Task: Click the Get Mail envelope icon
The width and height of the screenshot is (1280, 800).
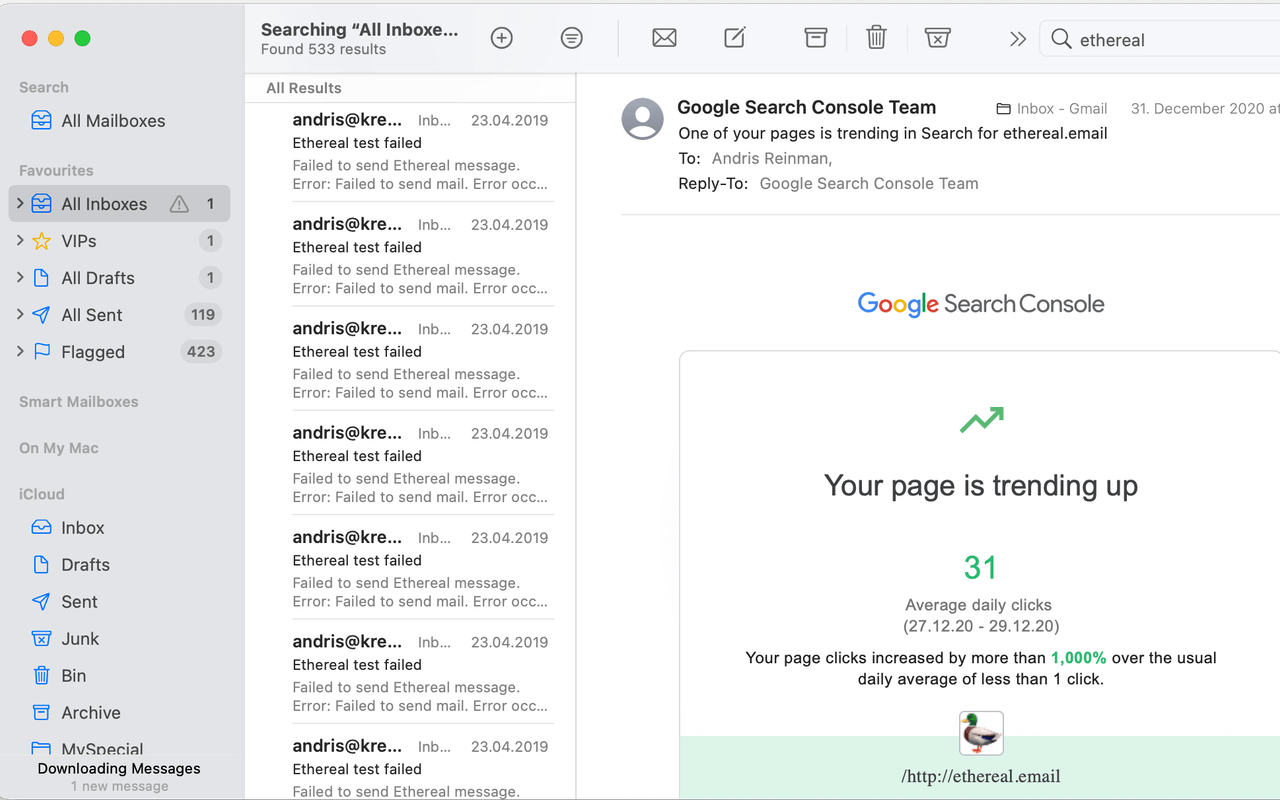Action: click(x=664, y=37)
